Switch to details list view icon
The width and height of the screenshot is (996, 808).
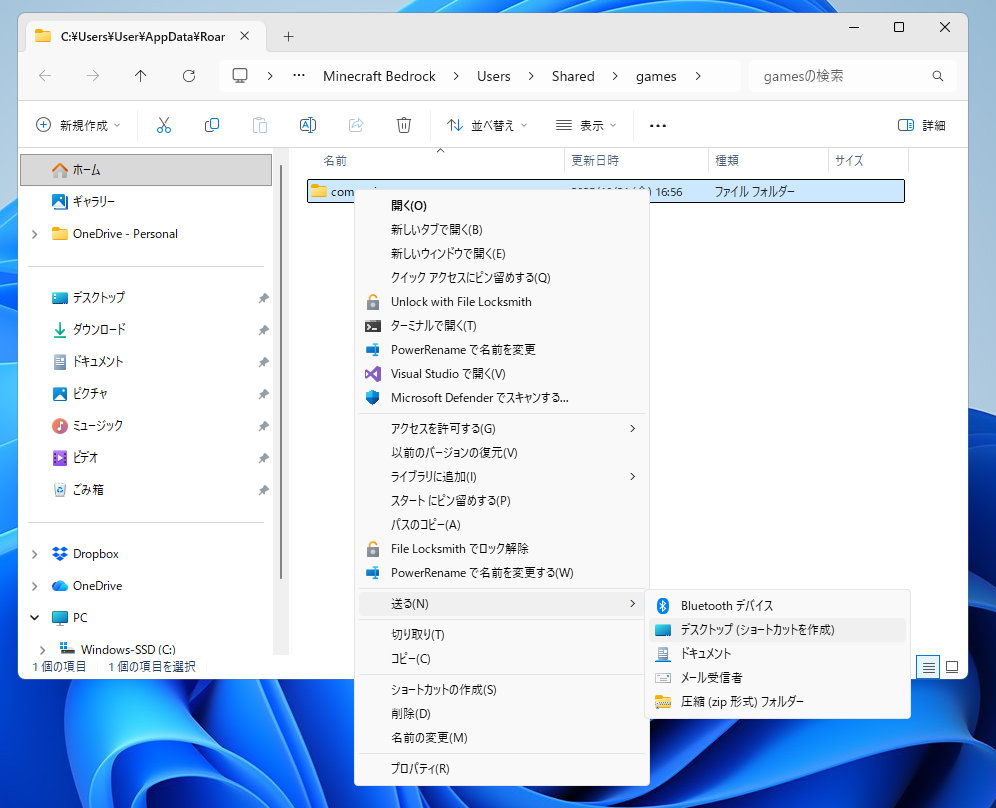click(x=929, y=667)
